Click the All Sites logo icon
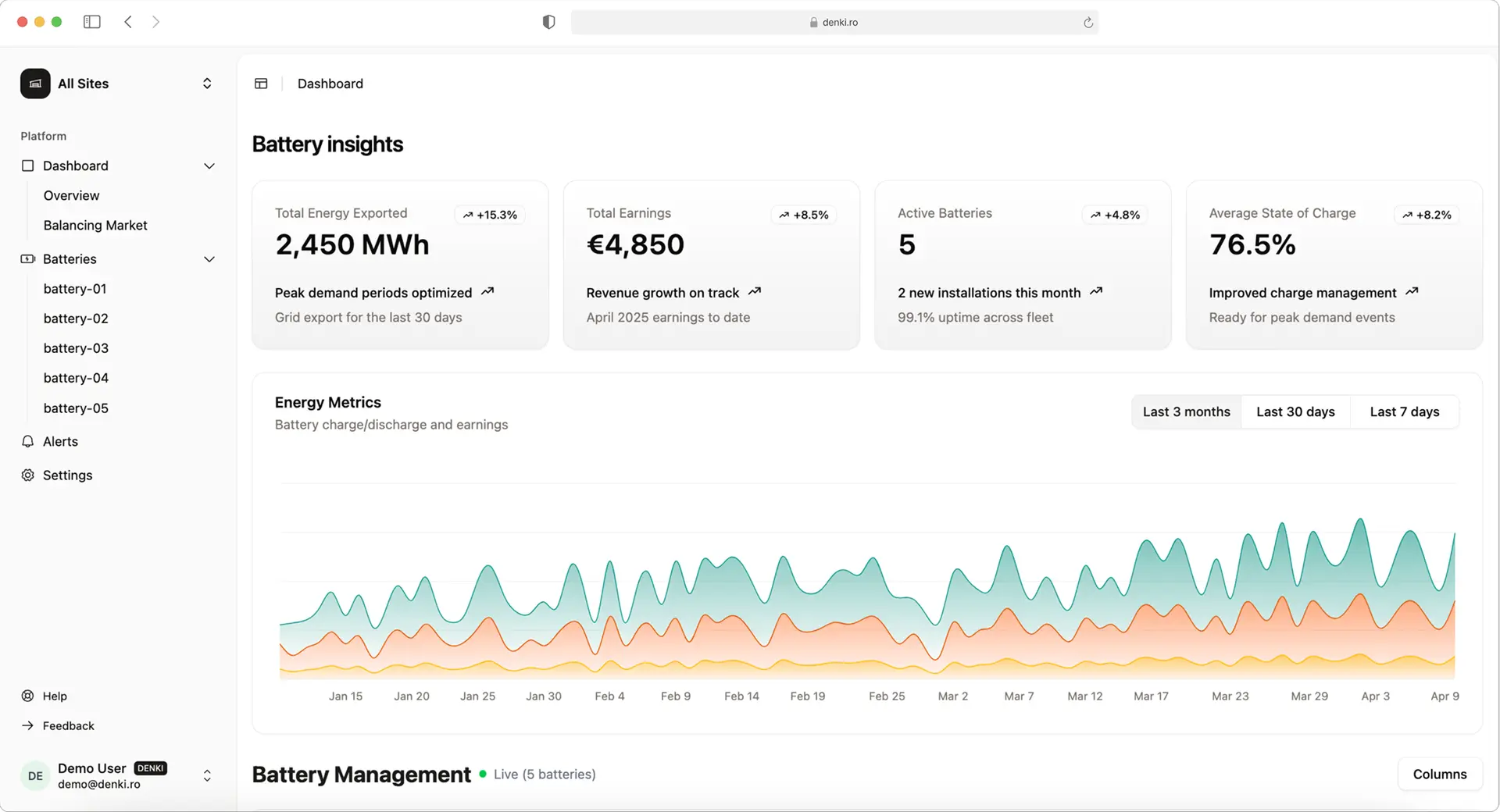This screenshot has height=812, width=1500. (35, 84)
